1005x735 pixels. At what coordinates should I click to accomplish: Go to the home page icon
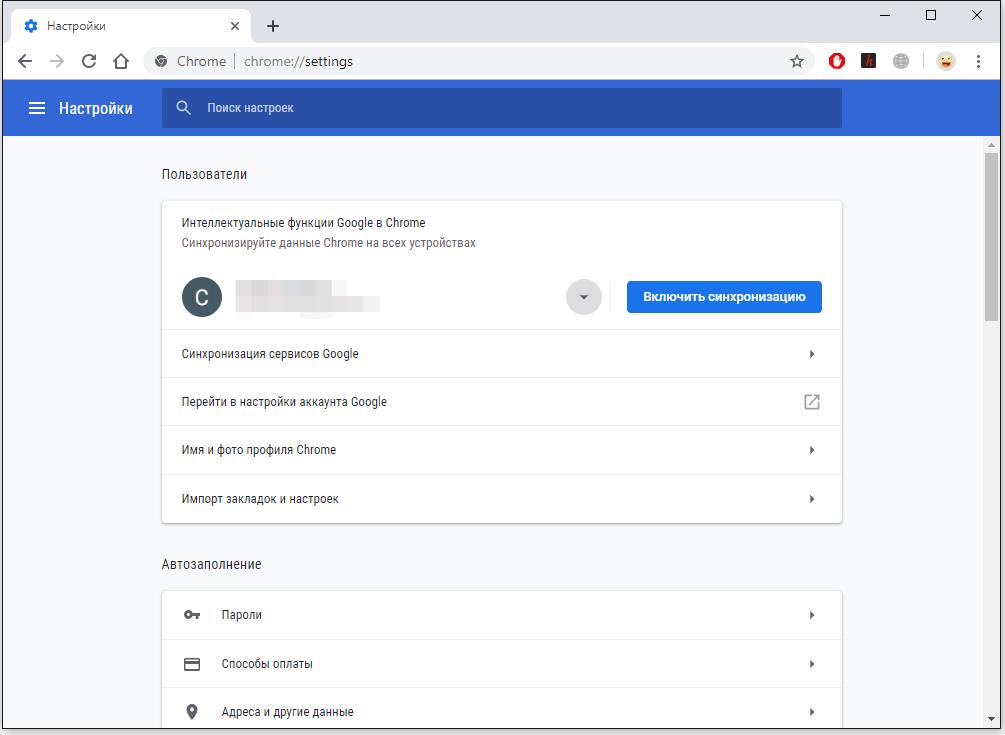point(121,61)
